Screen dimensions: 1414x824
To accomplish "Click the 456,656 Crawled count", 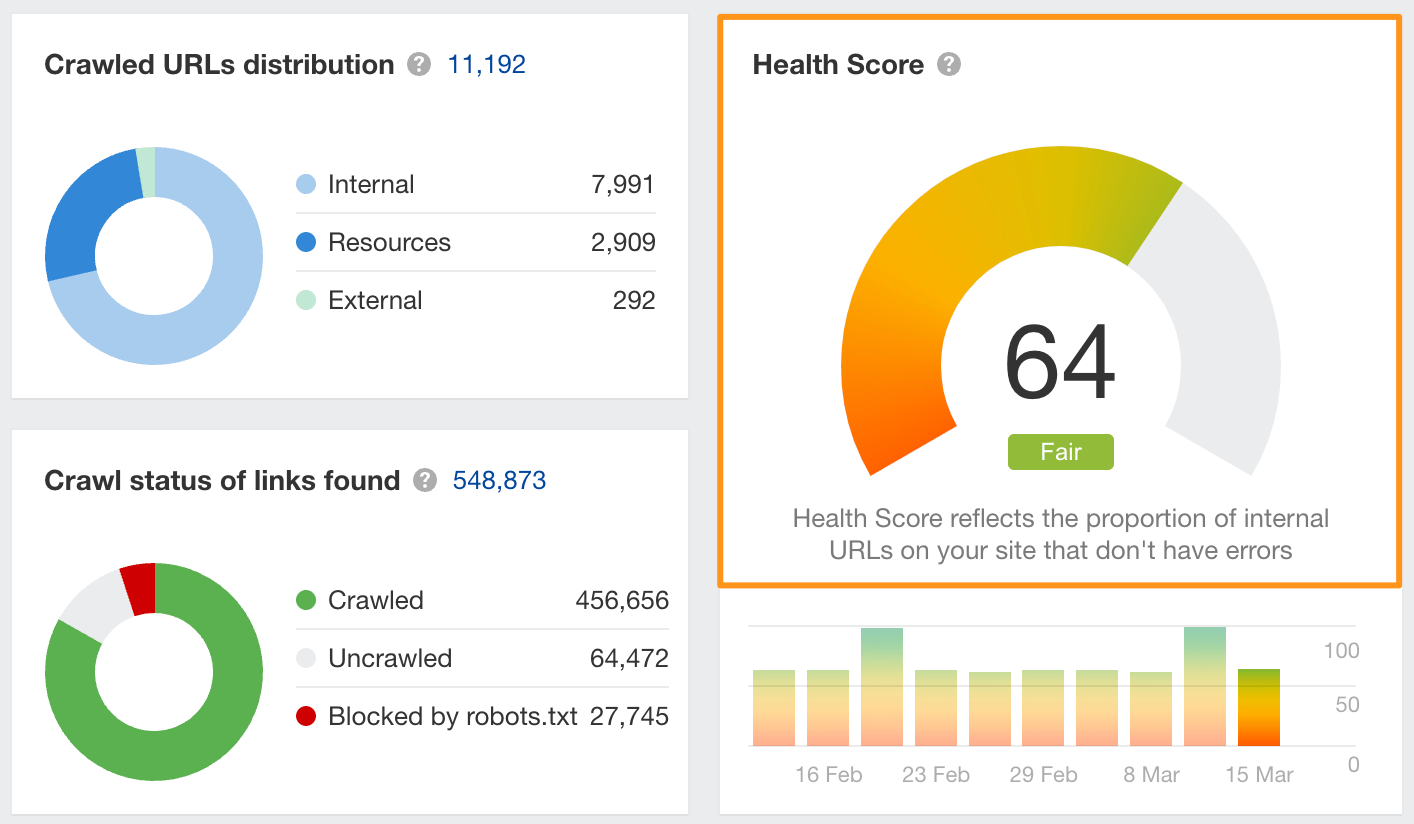I will 622,601.
